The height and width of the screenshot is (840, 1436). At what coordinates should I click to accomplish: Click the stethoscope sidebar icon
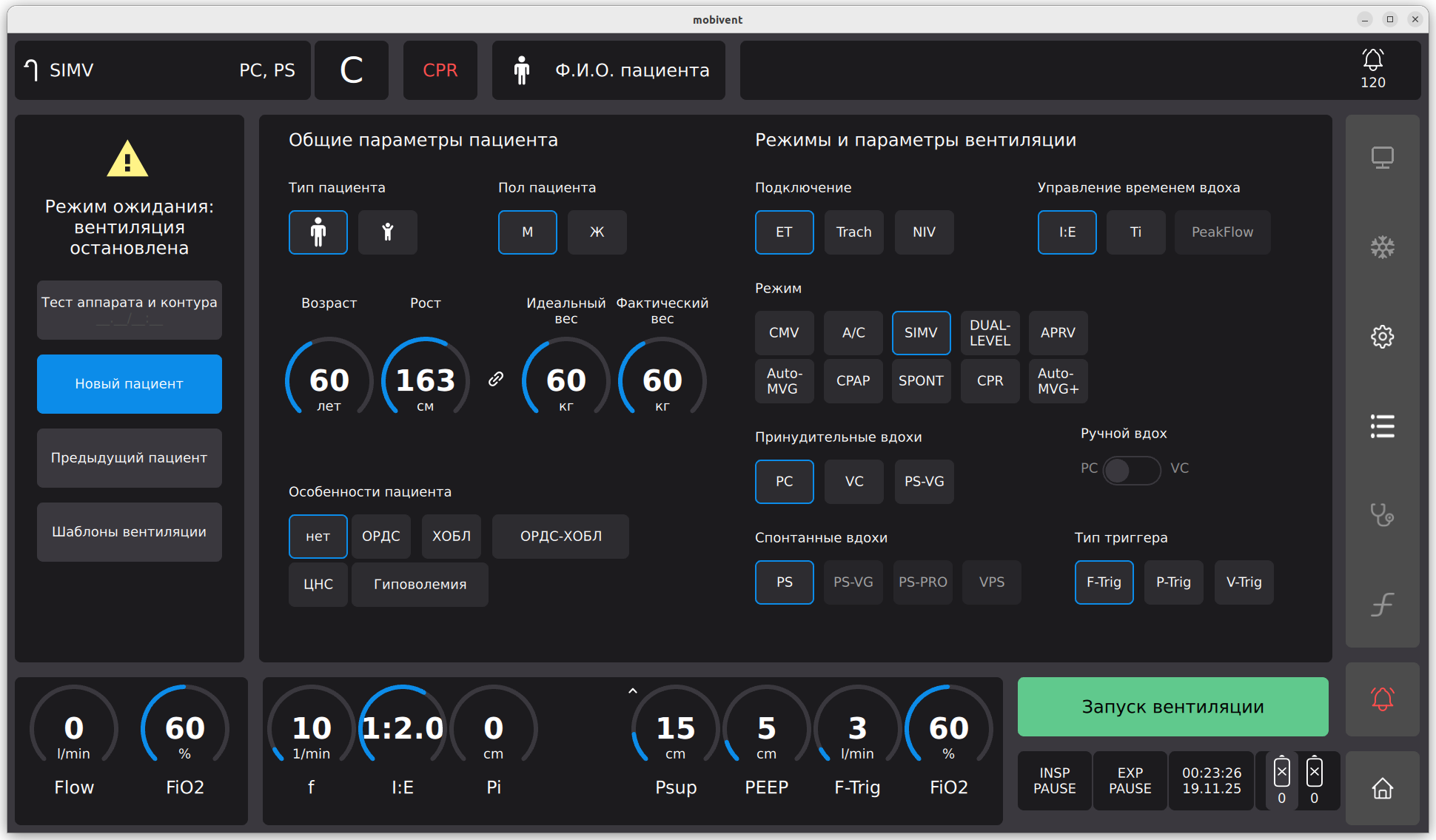pyautogui.click(x=1382, y=515)
